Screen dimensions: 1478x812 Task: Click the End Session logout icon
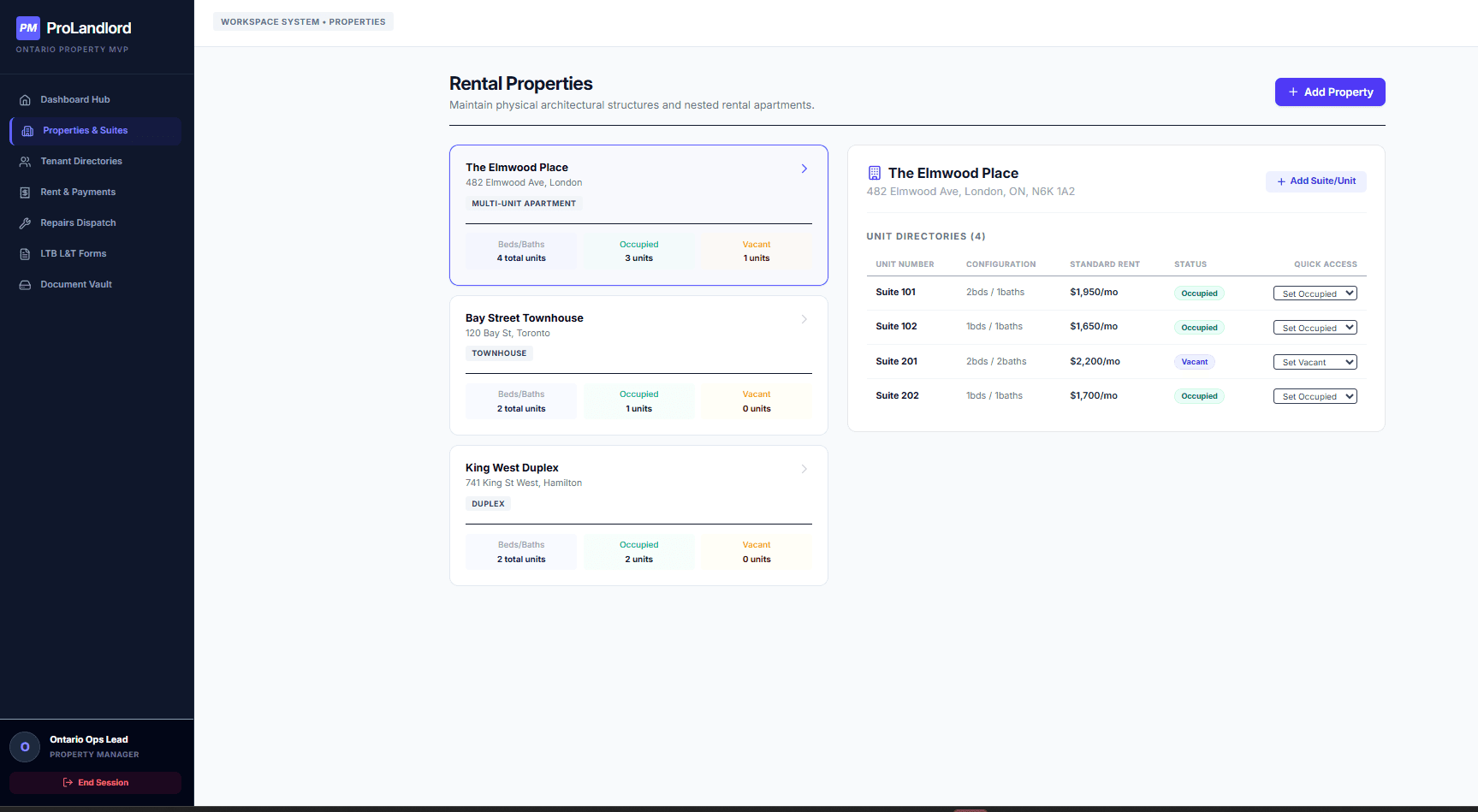[x=68, y=783]
